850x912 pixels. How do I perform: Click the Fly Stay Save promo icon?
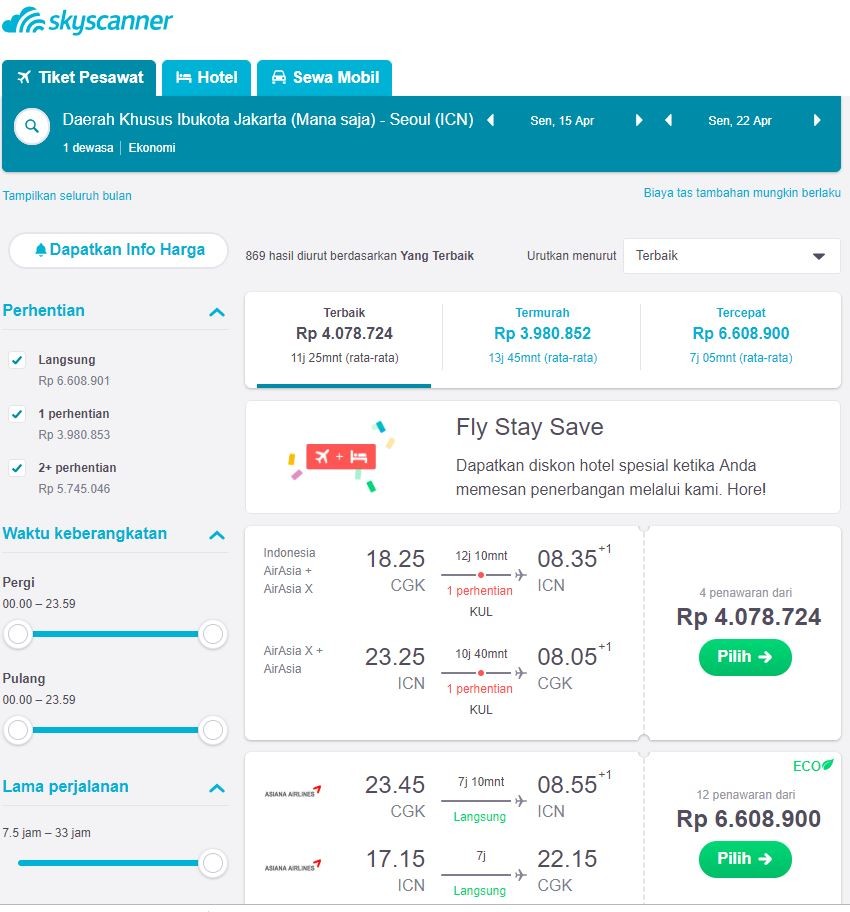click(340, 457)
